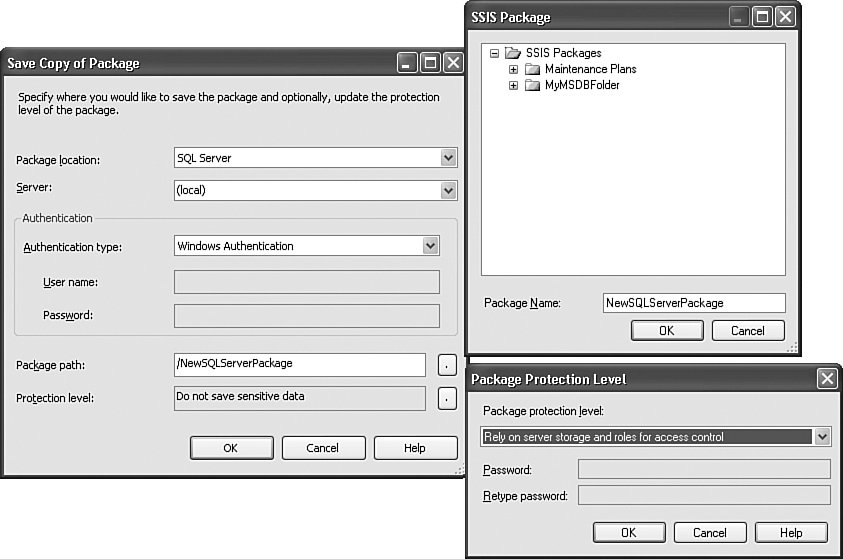This screenshot has height=559, width=843.
Task: Open Protection level dialog with ellipsis button
Action: (447, 398)
